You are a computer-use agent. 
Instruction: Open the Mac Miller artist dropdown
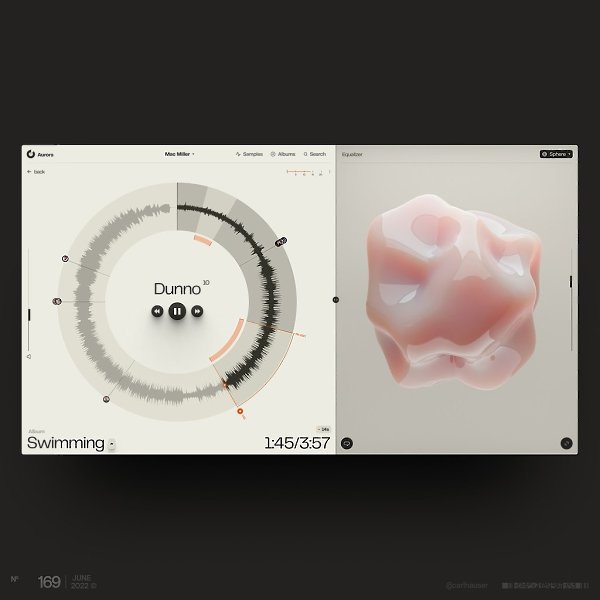click(x=179, y=154)
